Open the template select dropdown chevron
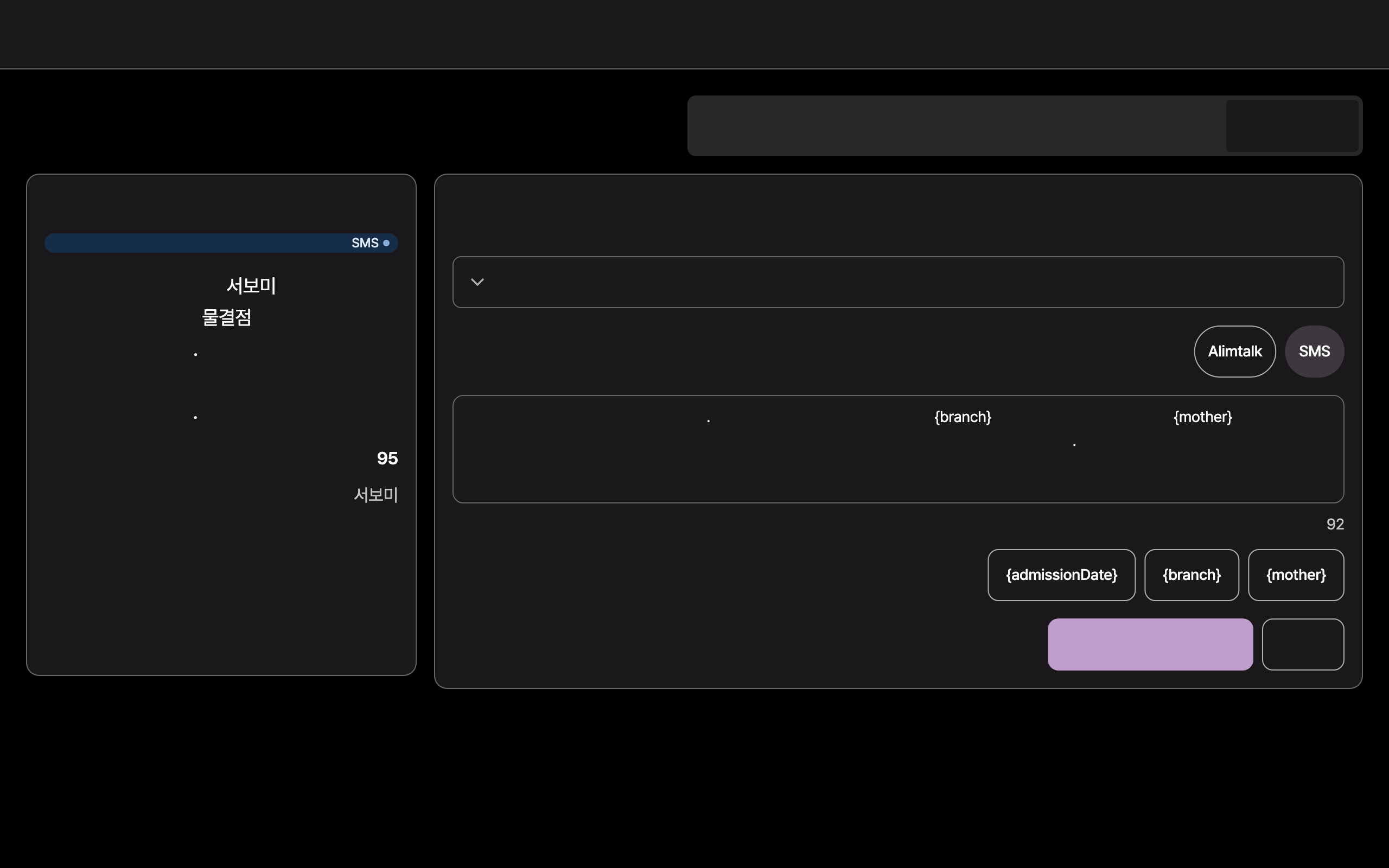The height and width of the screenshot is (868, 1389). click(x=477, y=282)
